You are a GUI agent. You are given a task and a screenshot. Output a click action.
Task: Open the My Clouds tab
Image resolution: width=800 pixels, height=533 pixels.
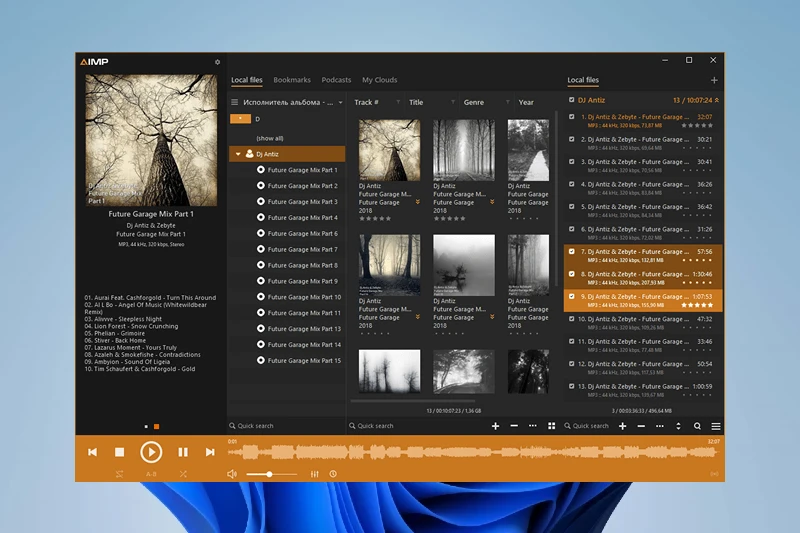pyautogui.click(x=380, y=80)
